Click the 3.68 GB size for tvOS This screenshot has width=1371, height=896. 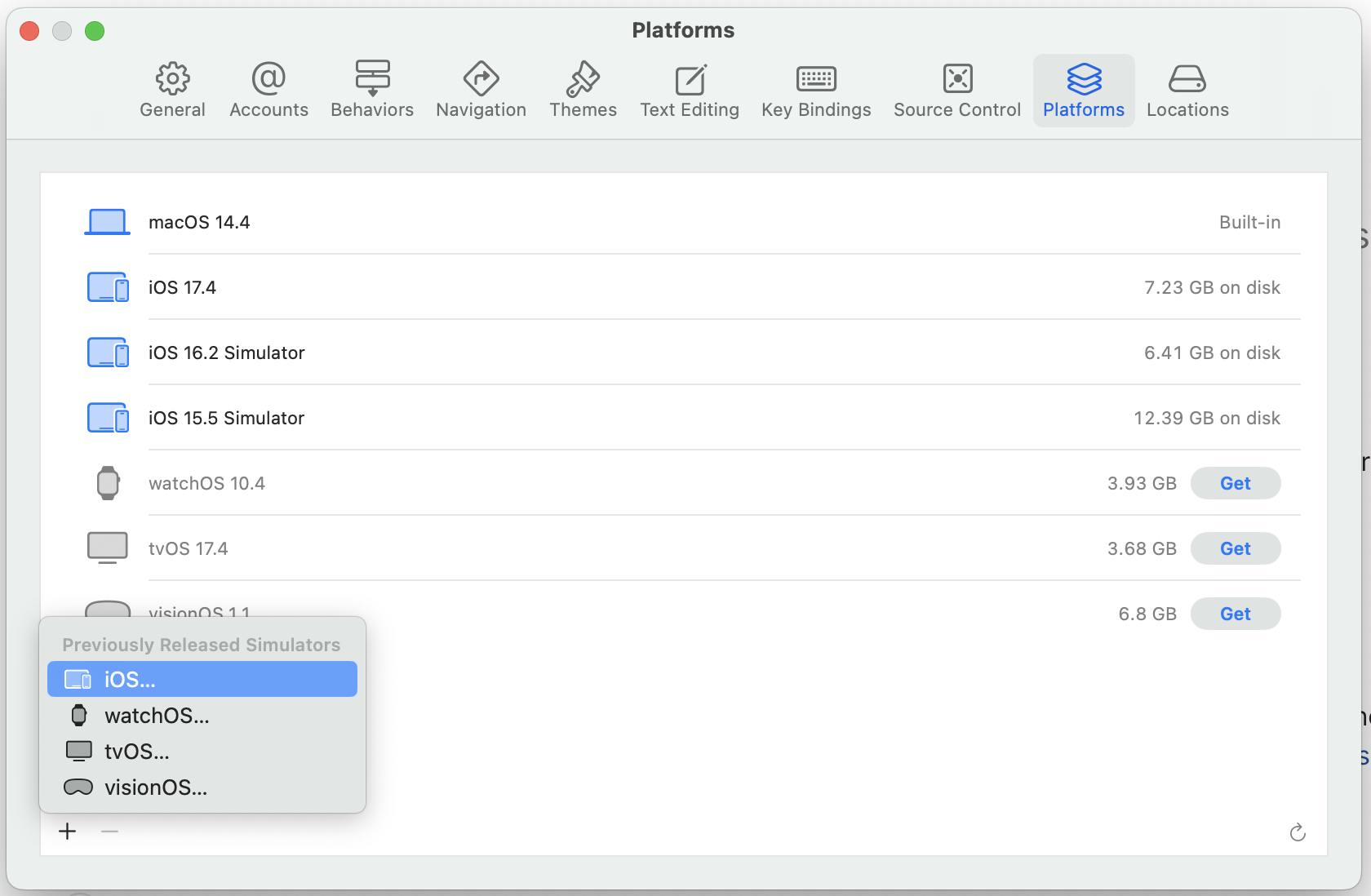1142,548
